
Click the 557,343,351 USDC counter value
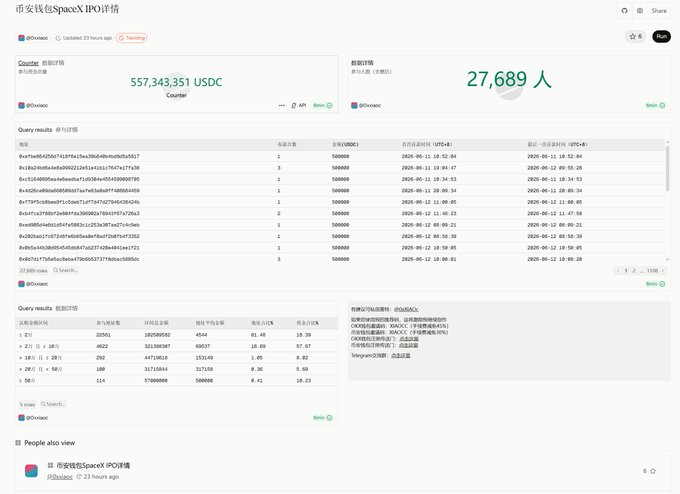click(x=176, y=82)
